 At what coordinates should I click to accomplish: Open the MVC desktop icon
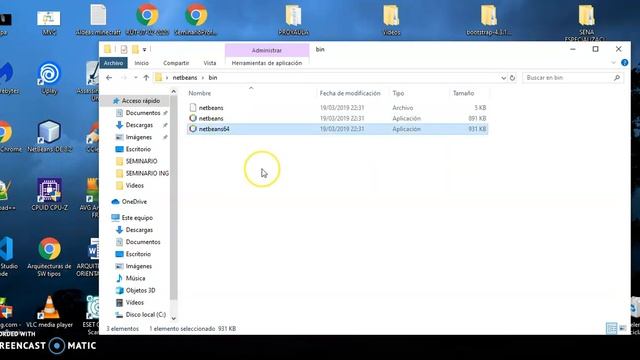tap(49, 23)
